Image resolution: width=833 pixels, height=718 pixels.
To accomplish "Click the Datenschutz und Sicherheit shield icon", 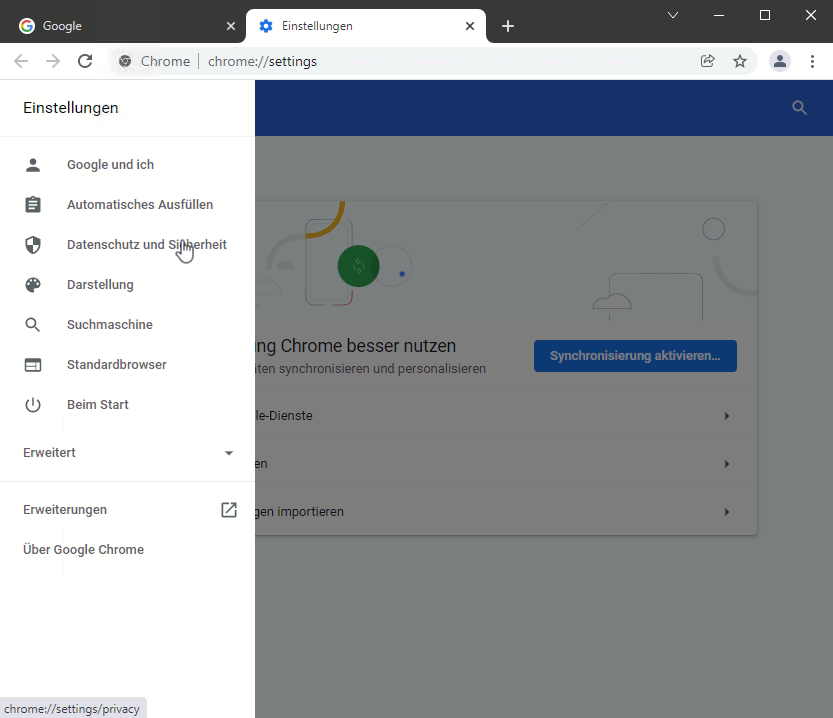I will pyautogui.click(x=33, y=245).
